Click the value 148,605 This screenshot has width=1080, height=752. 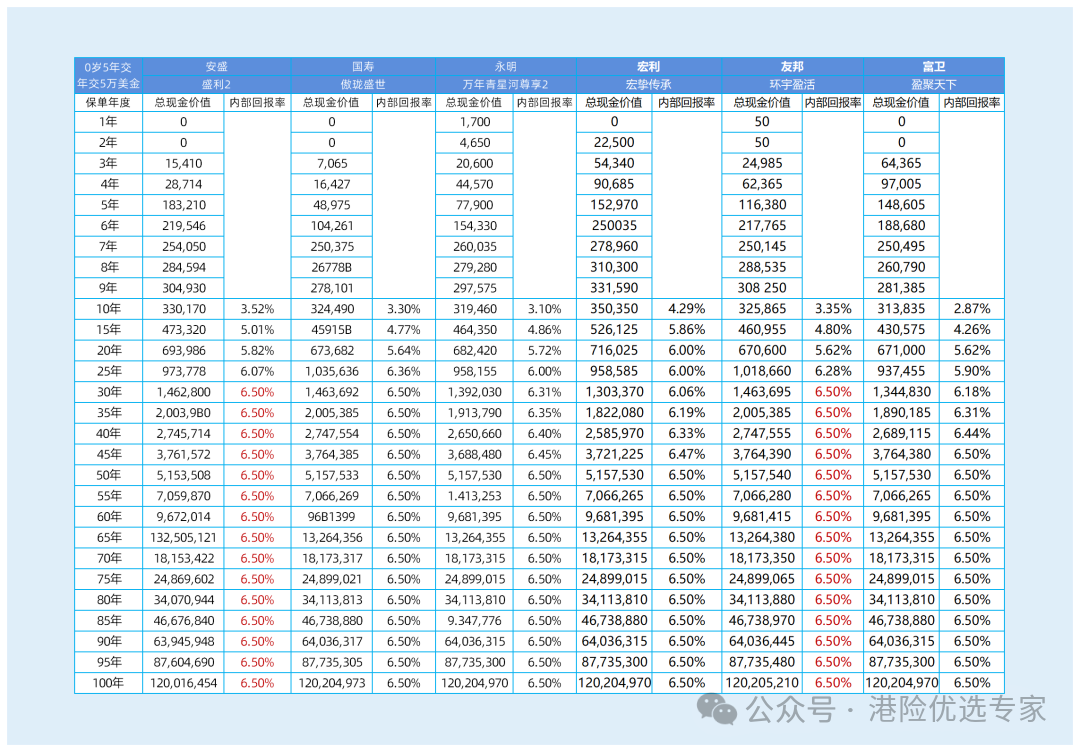point(902,205)
